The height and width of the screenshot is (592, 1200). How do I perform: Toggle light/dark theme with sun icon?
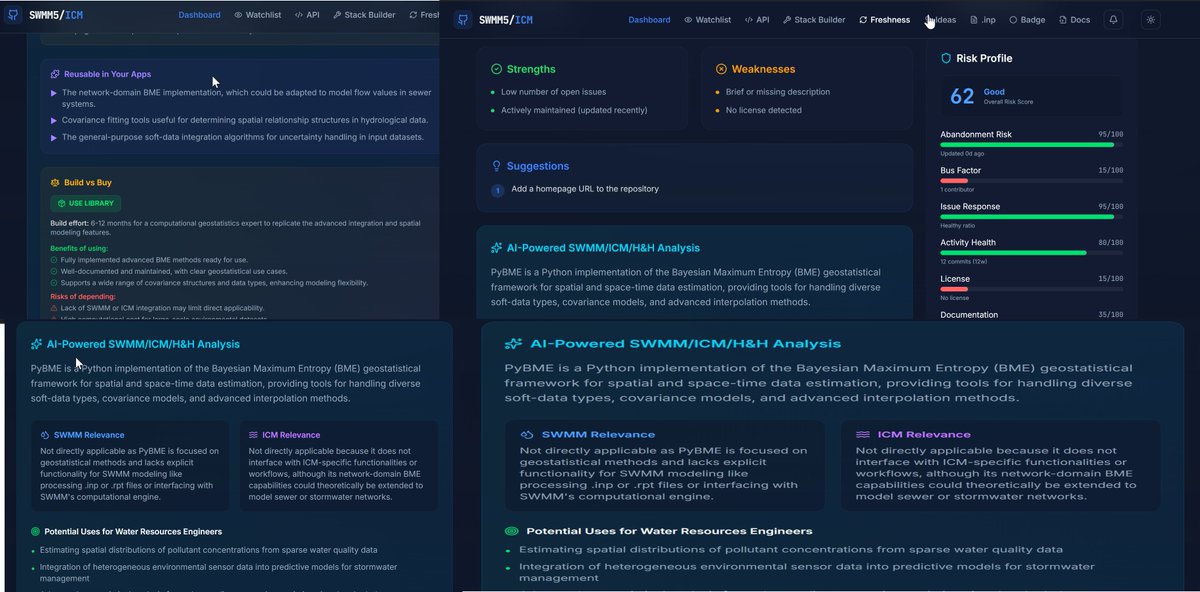[x=1150, y=19]
